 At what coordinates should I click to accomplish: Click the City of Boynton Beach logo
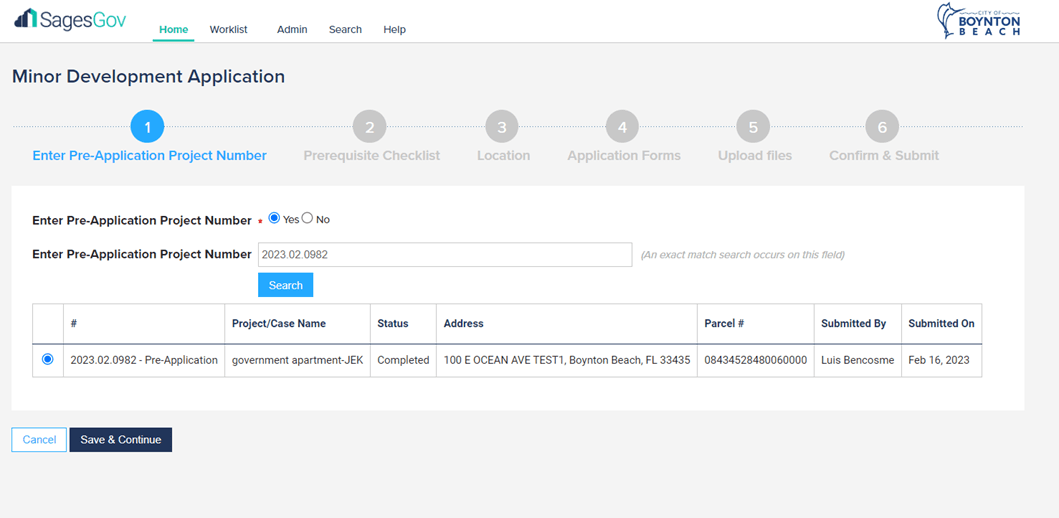tap(978, 21)
